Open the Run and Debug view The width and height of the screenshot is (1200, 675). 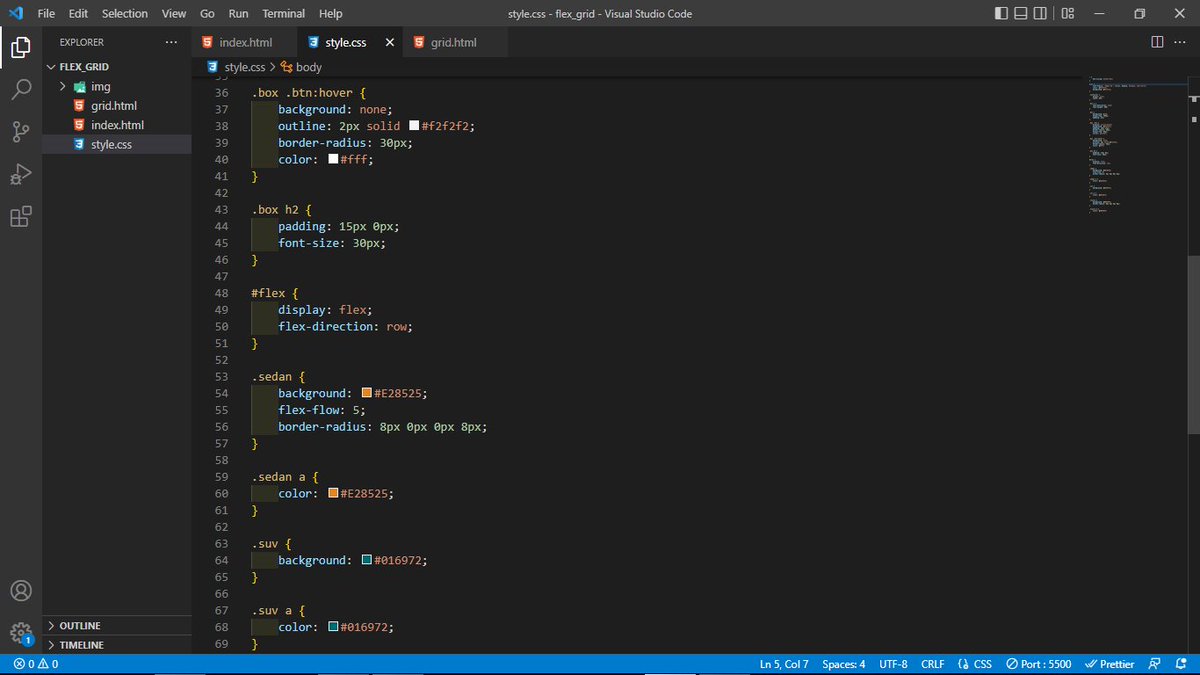pyautogui.click(x=20, y=175)
